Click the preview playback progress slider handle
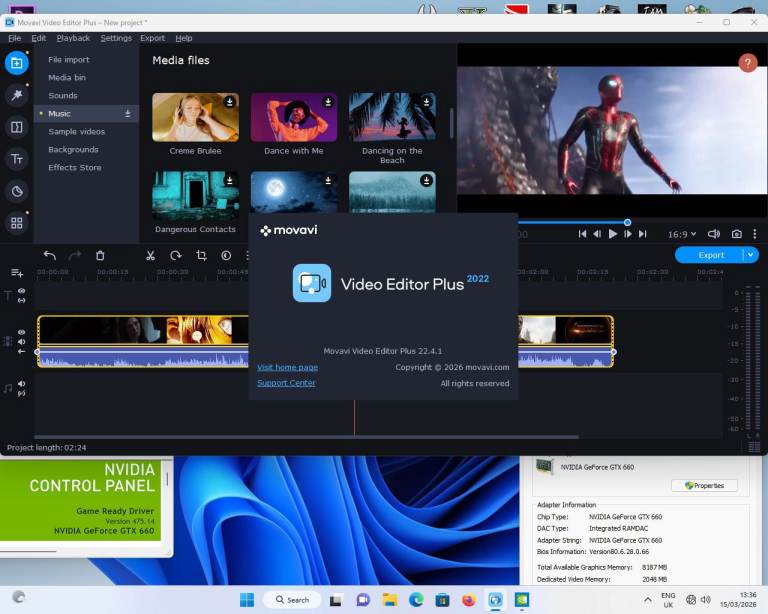 pyautogui.click(x=627, y=222)
